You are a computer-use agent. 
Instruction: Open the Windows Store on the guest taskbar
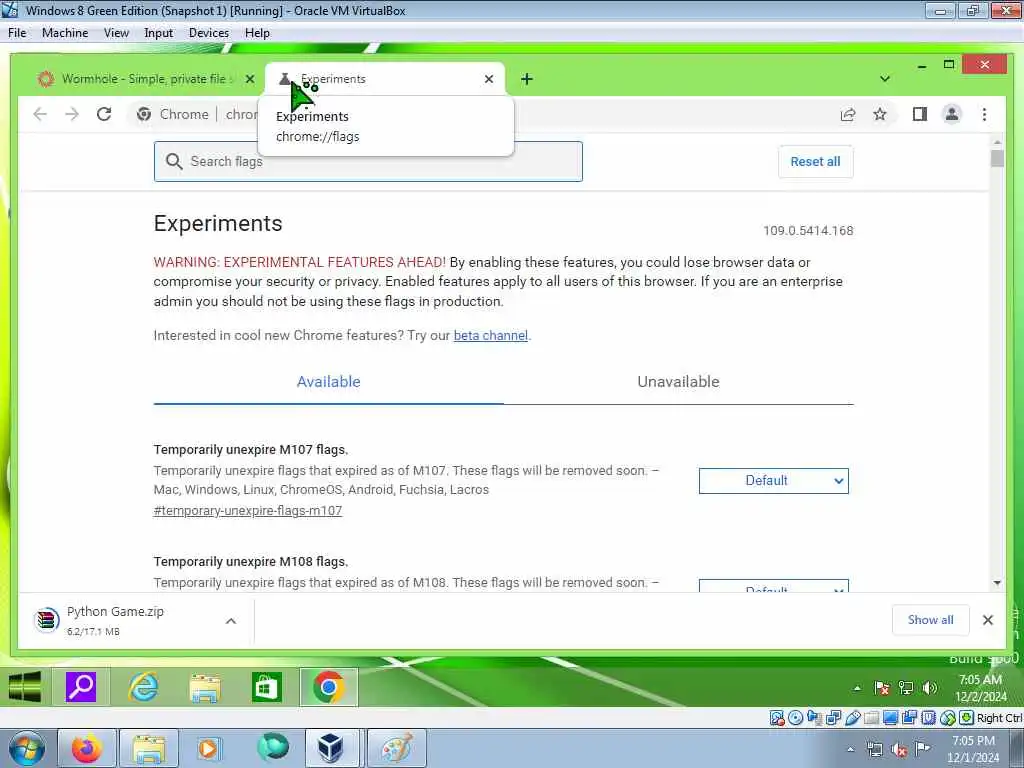266,687
